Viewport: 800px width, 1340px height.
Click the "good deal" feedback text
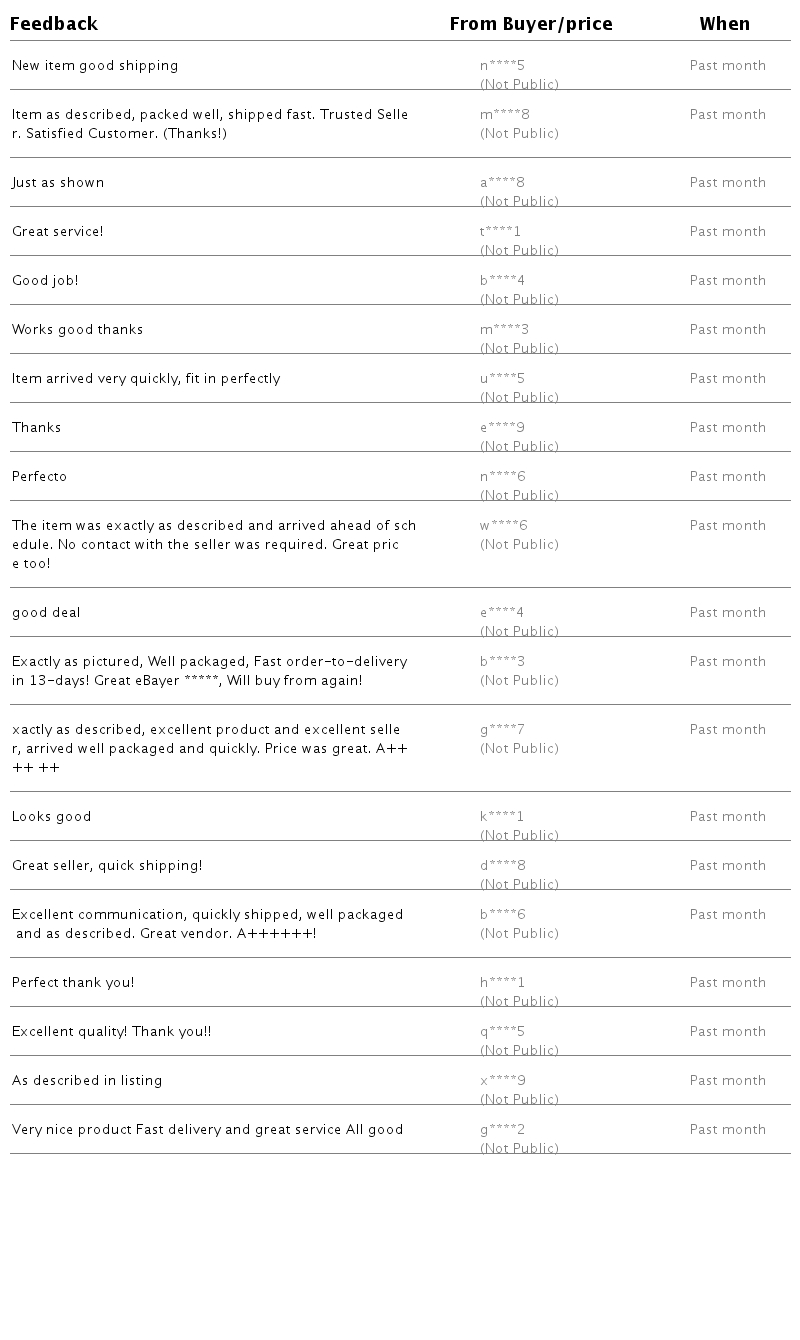coord(46,613)
